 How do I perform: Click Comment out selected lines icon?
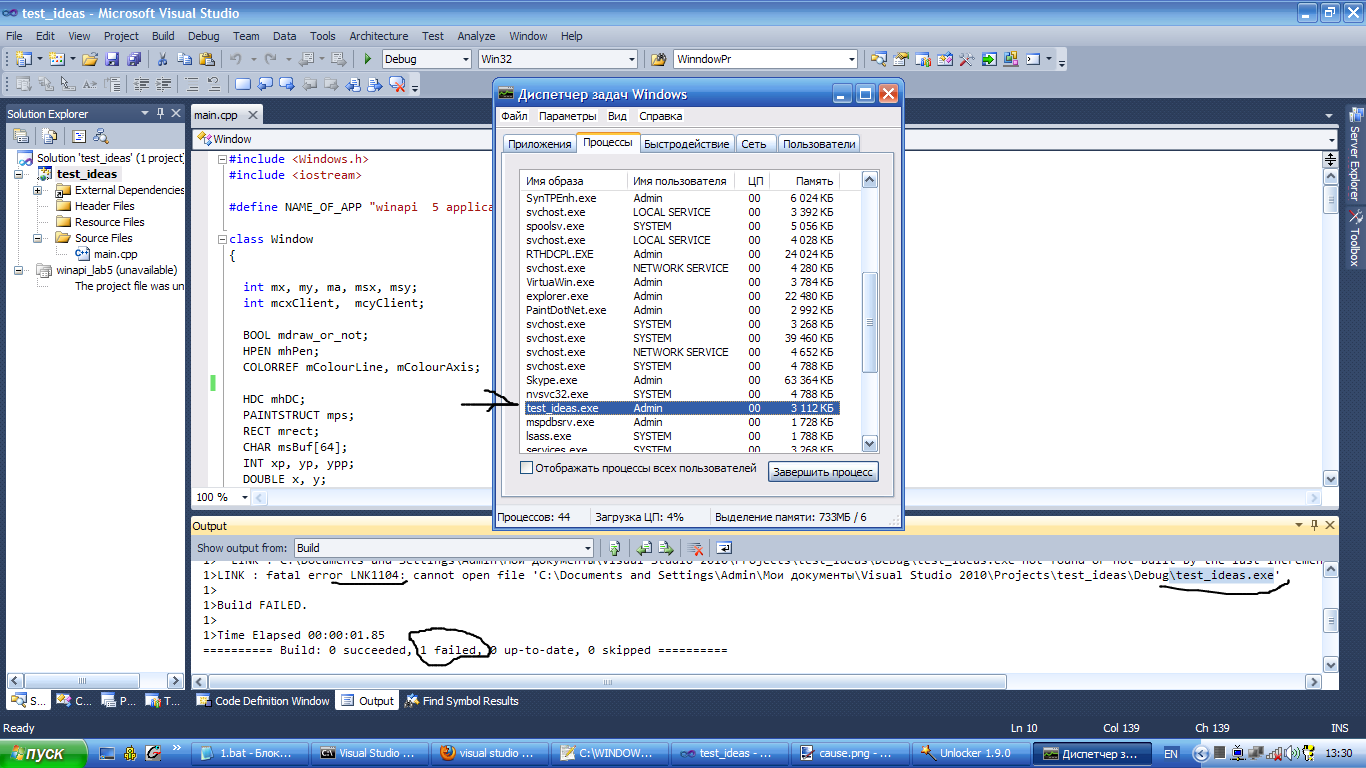[191, 84]
